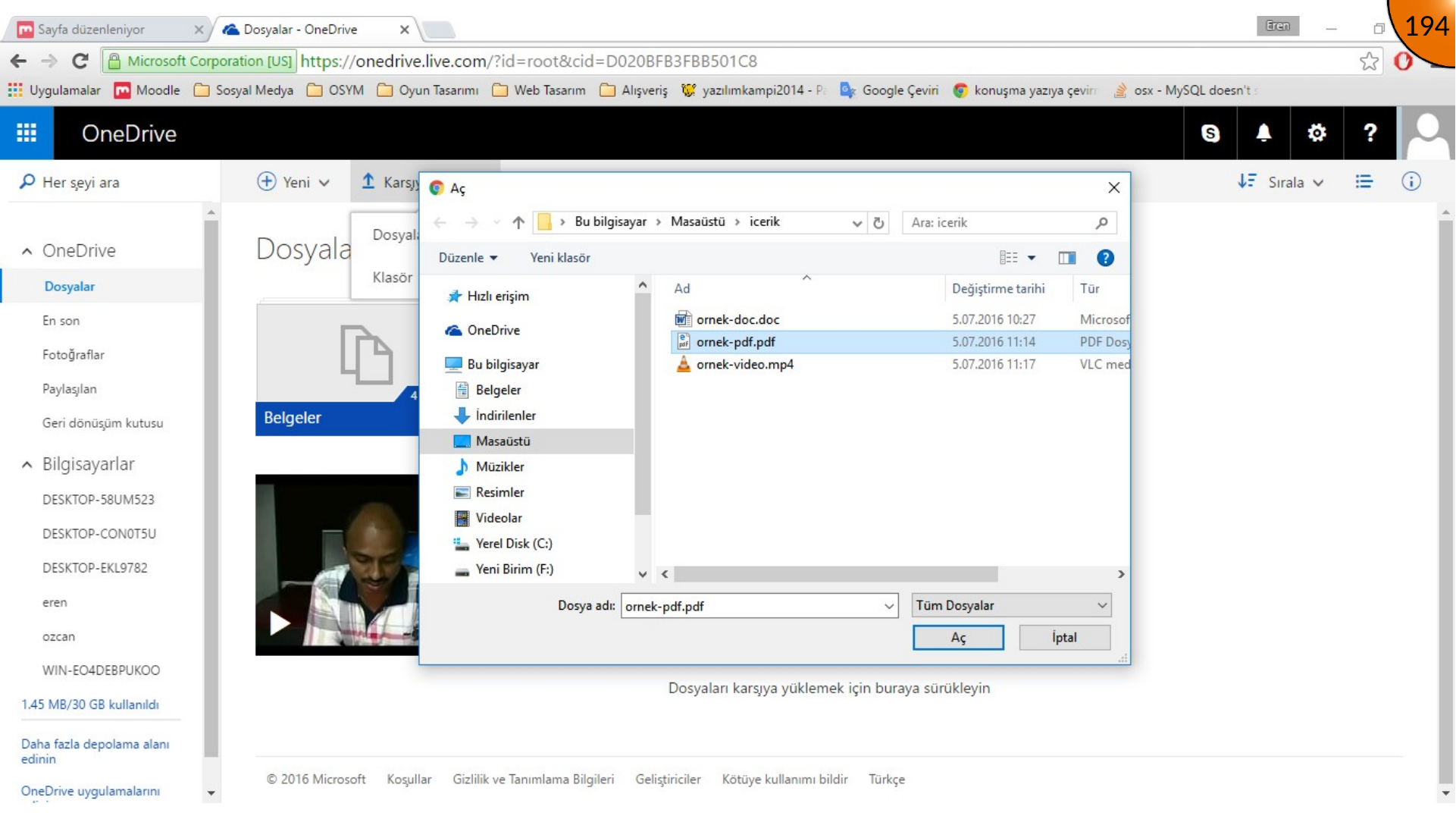Screen dimensions: 1456x819
Task: Open the Sosyal Medya bookmark folder
Action: tap(244, 90)
